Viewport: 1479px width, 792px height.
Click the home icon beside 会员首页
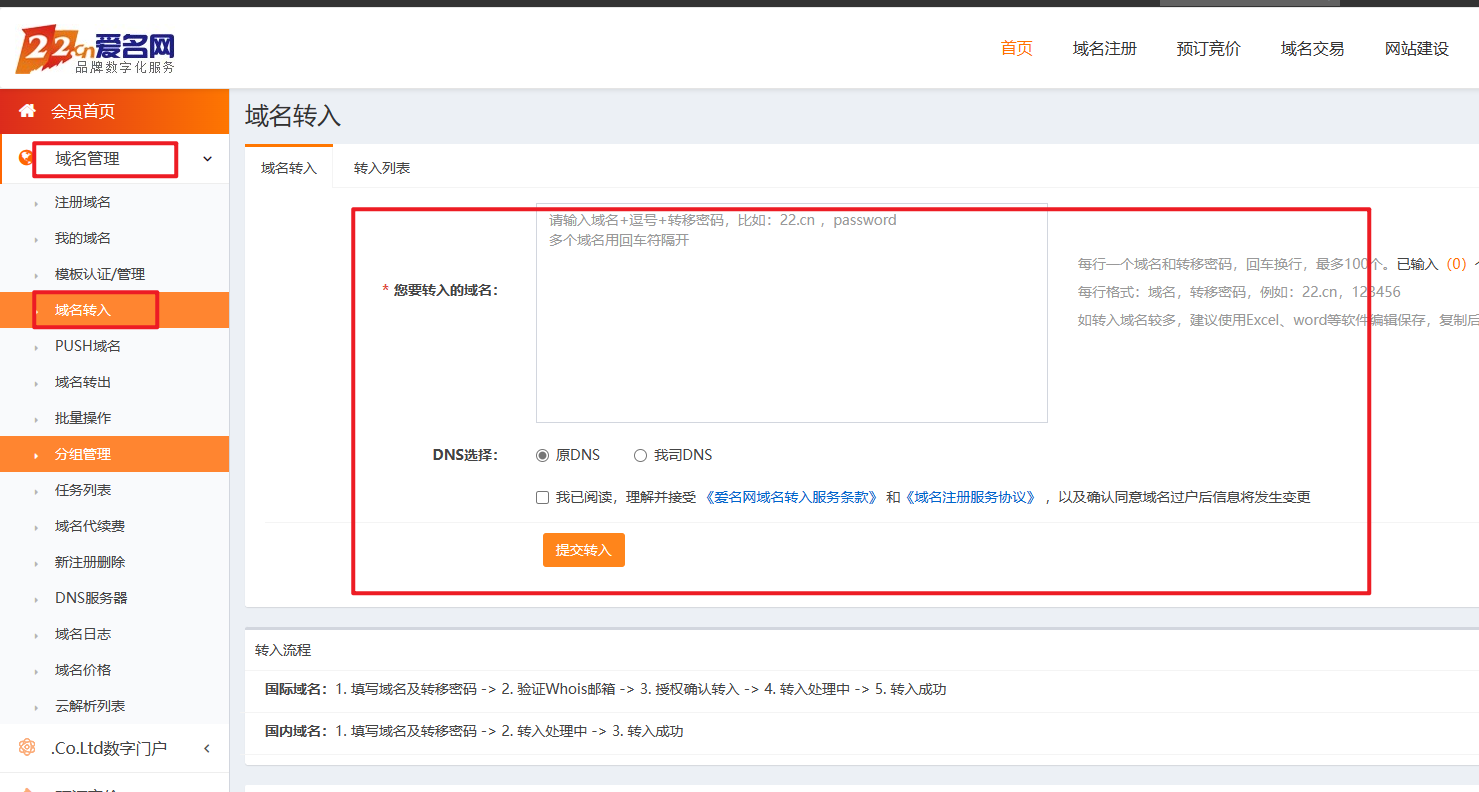pos(27,111)
